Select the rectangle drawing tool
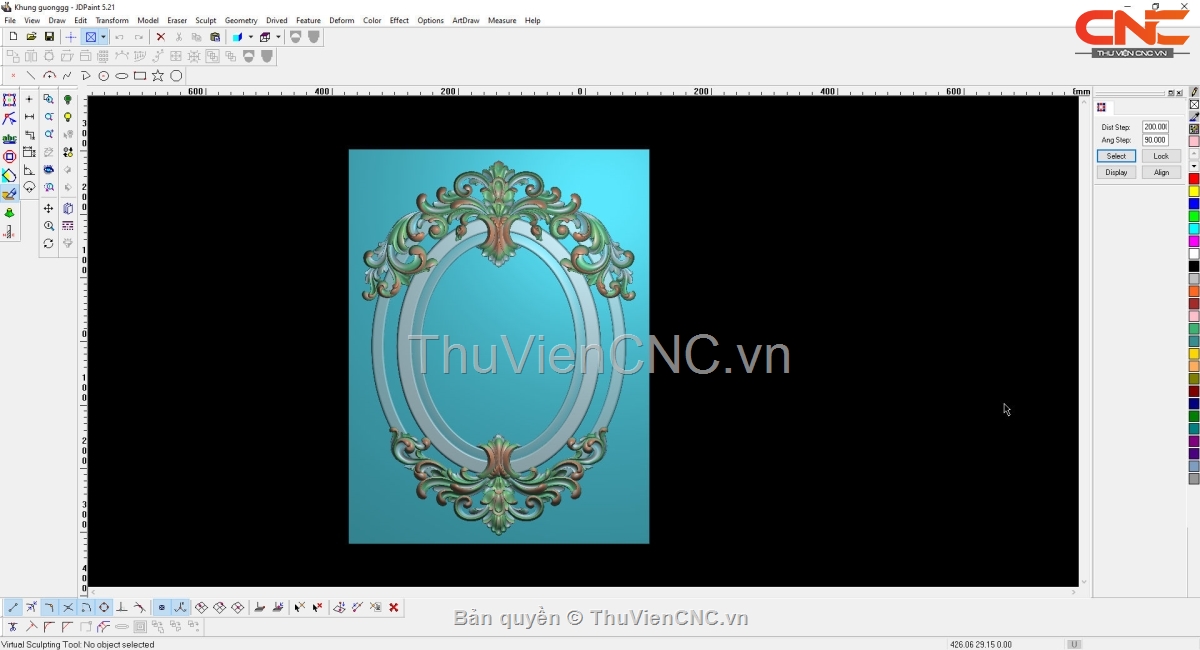Screen dimensions: 1200x650 [x=140, y=76]
